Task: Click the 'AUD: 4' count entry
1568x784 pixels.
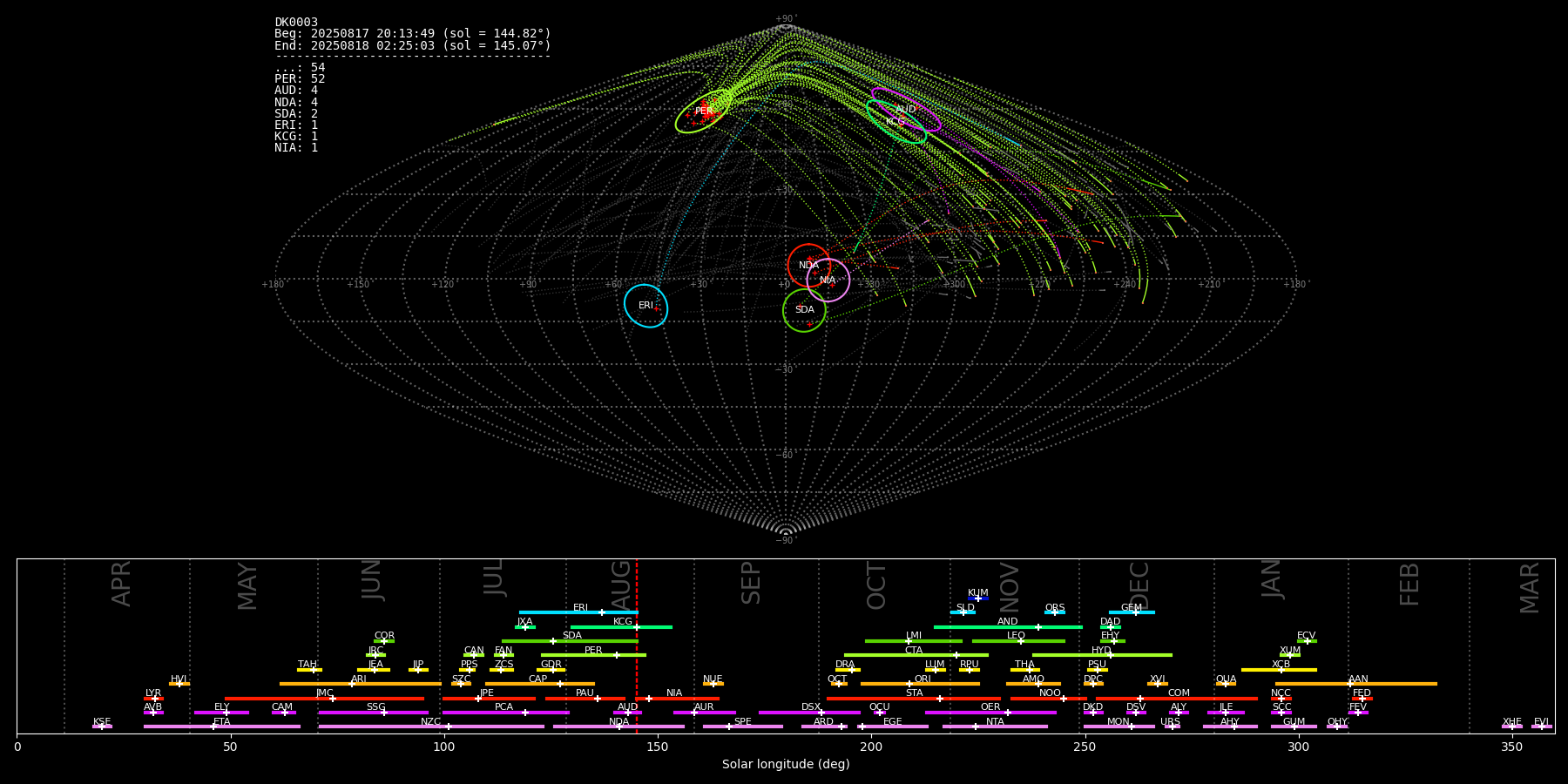Action: tap(296, 91)
